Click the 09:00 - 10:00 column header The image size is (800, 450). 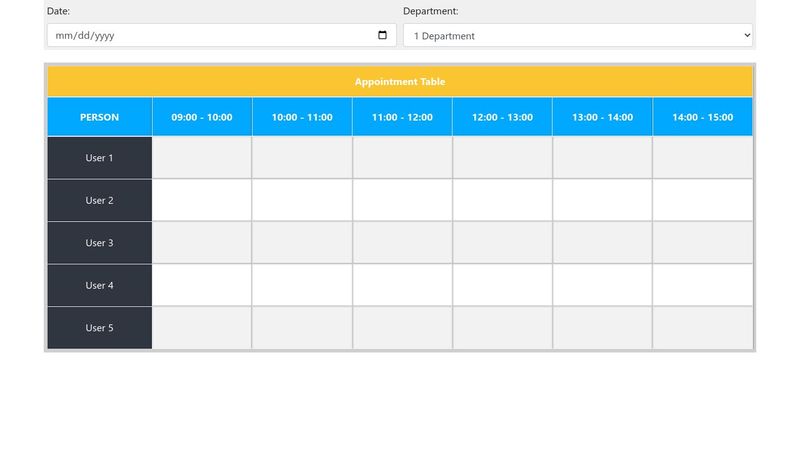[x=202, y=117]
